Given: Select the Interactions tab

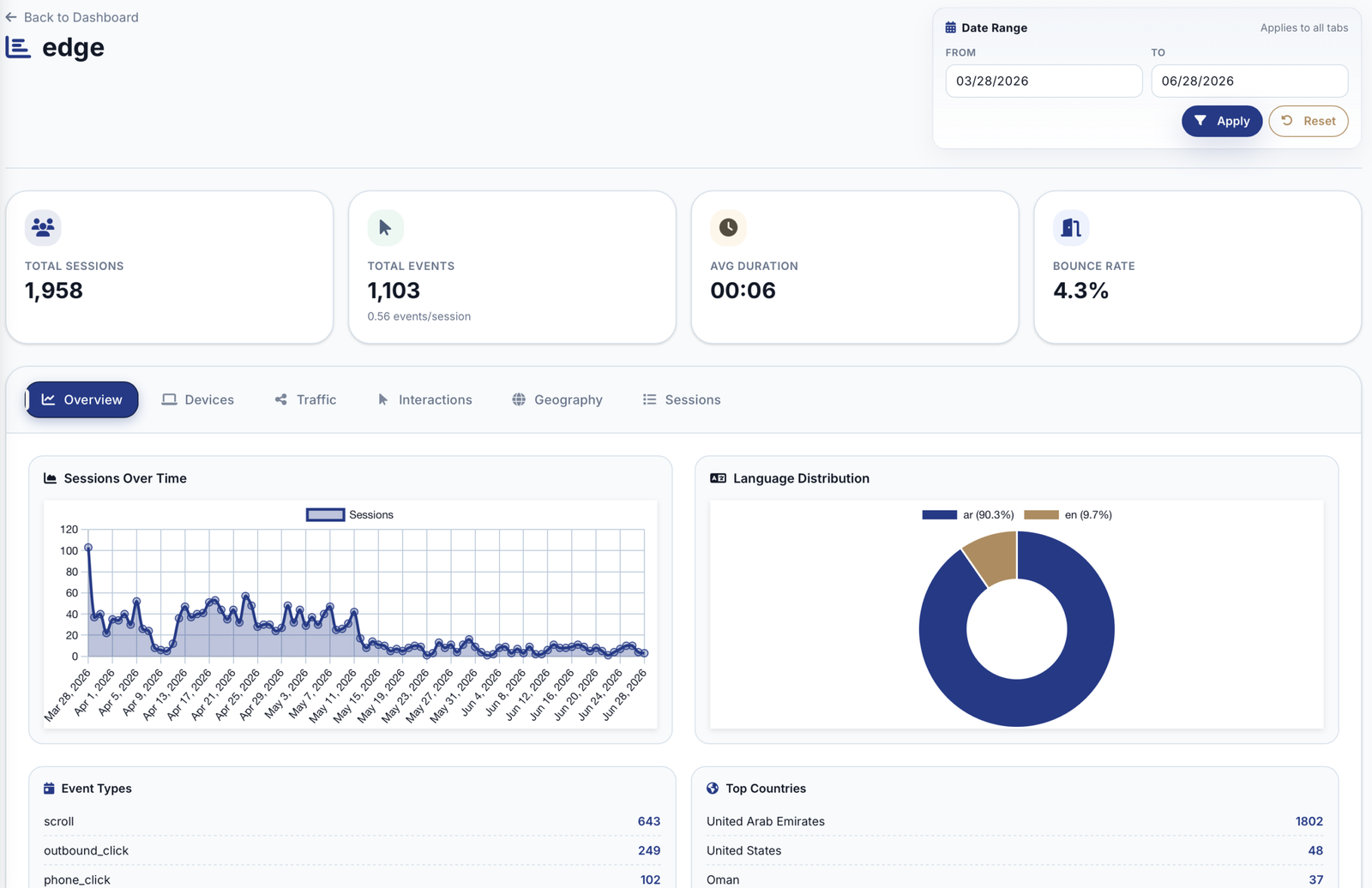Looking at the screenshot, I should 425,399.
